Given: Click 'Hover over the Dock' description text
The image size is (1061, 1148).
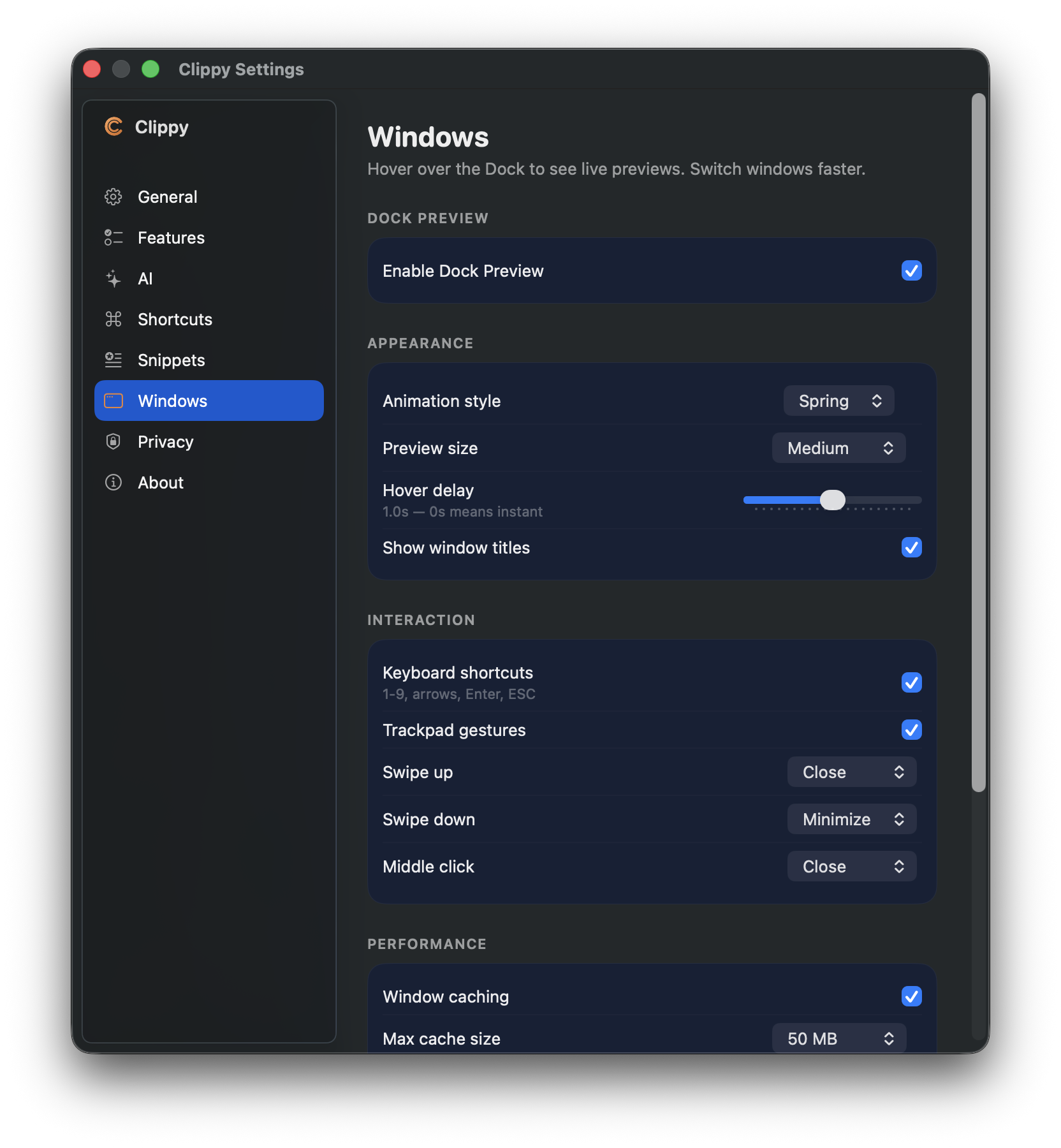Looking at the screenshot, I should pyautogui.click(x=616, y=169).
